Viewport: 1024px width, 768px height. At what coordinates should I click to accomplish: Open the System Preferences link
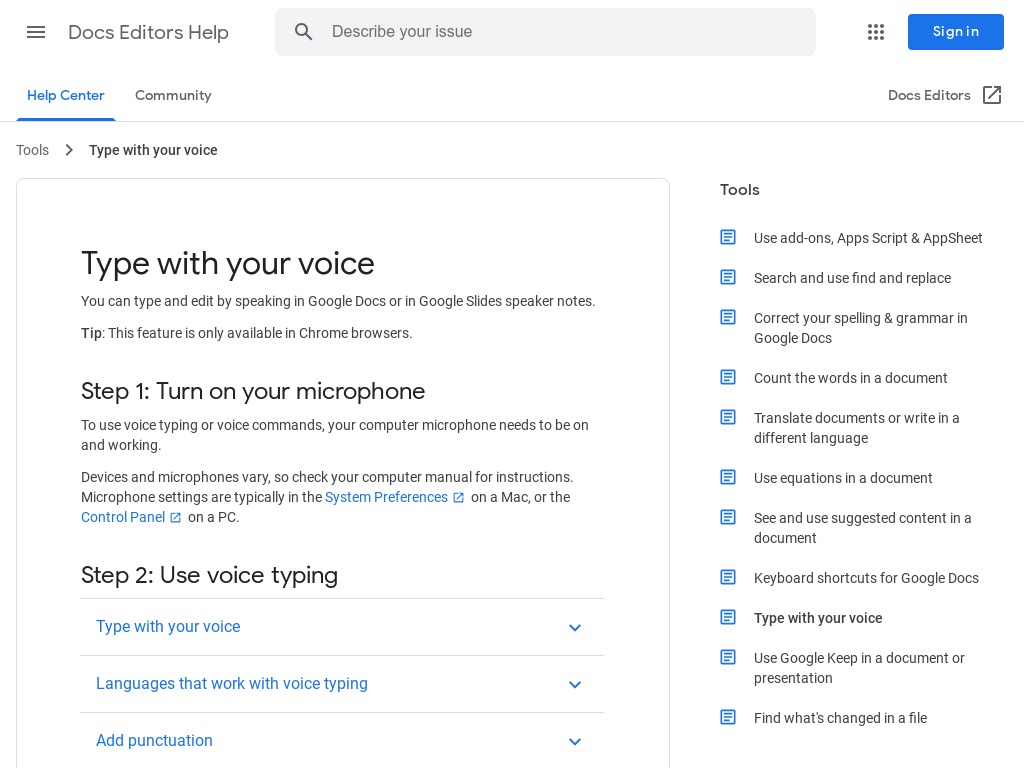(386, 497)
